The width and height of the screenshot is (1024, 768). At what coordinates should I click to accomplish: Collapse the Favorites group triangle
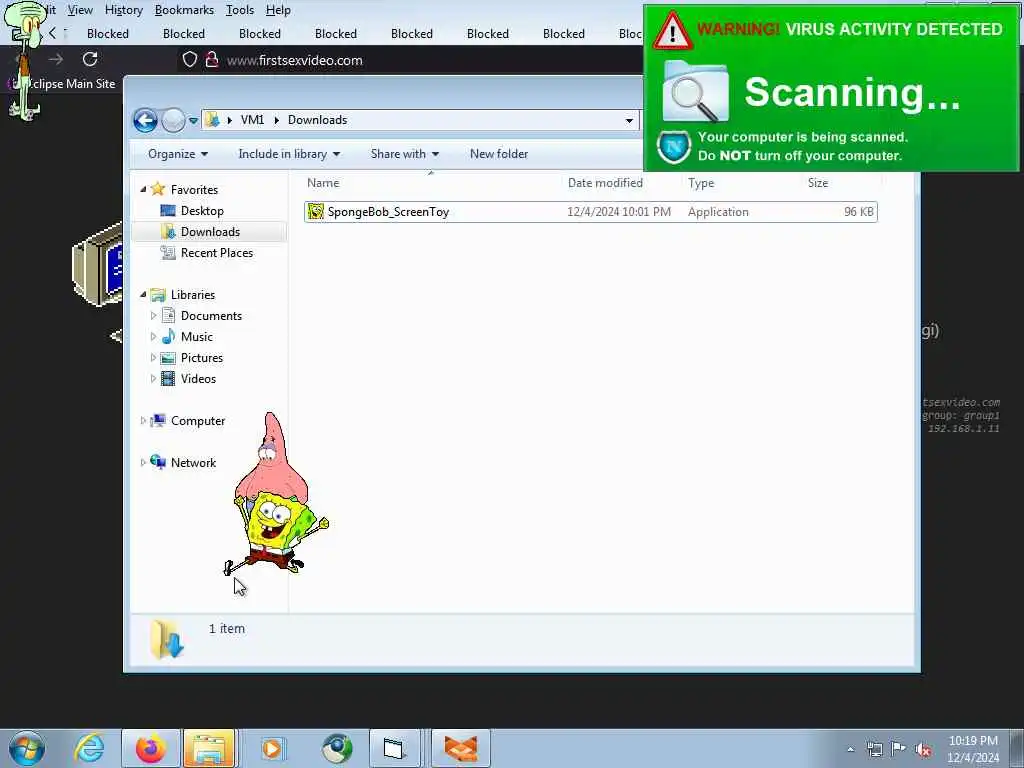143,189
